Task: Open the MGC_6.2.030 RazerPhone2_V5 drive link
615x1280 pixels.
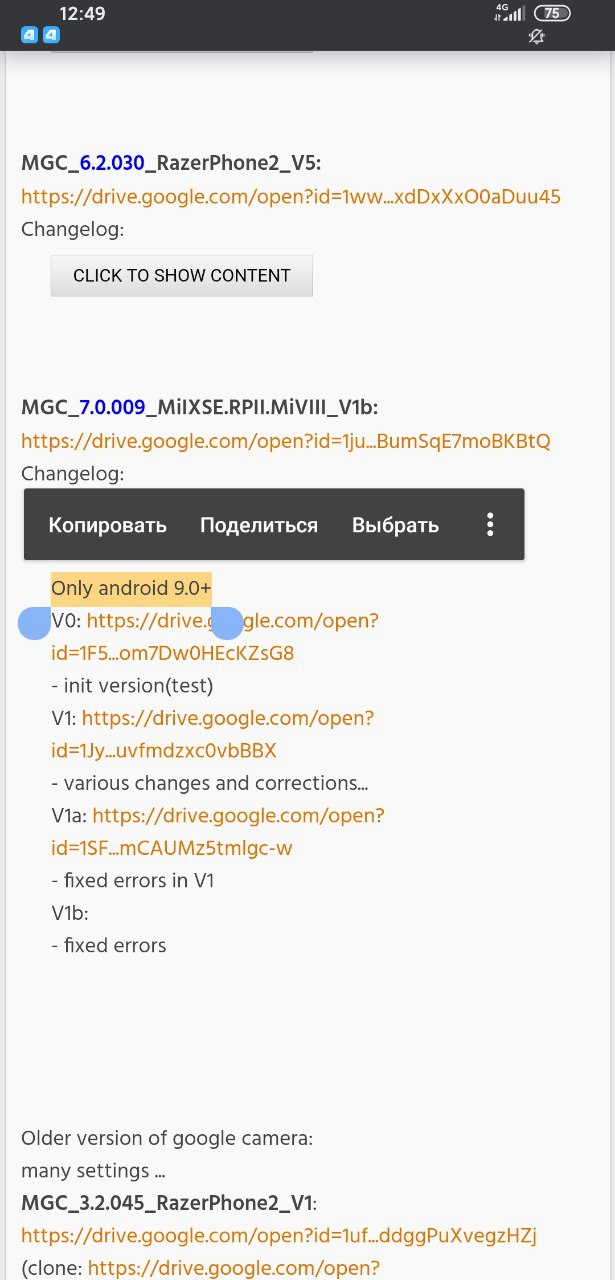Action: click(291, 196)
